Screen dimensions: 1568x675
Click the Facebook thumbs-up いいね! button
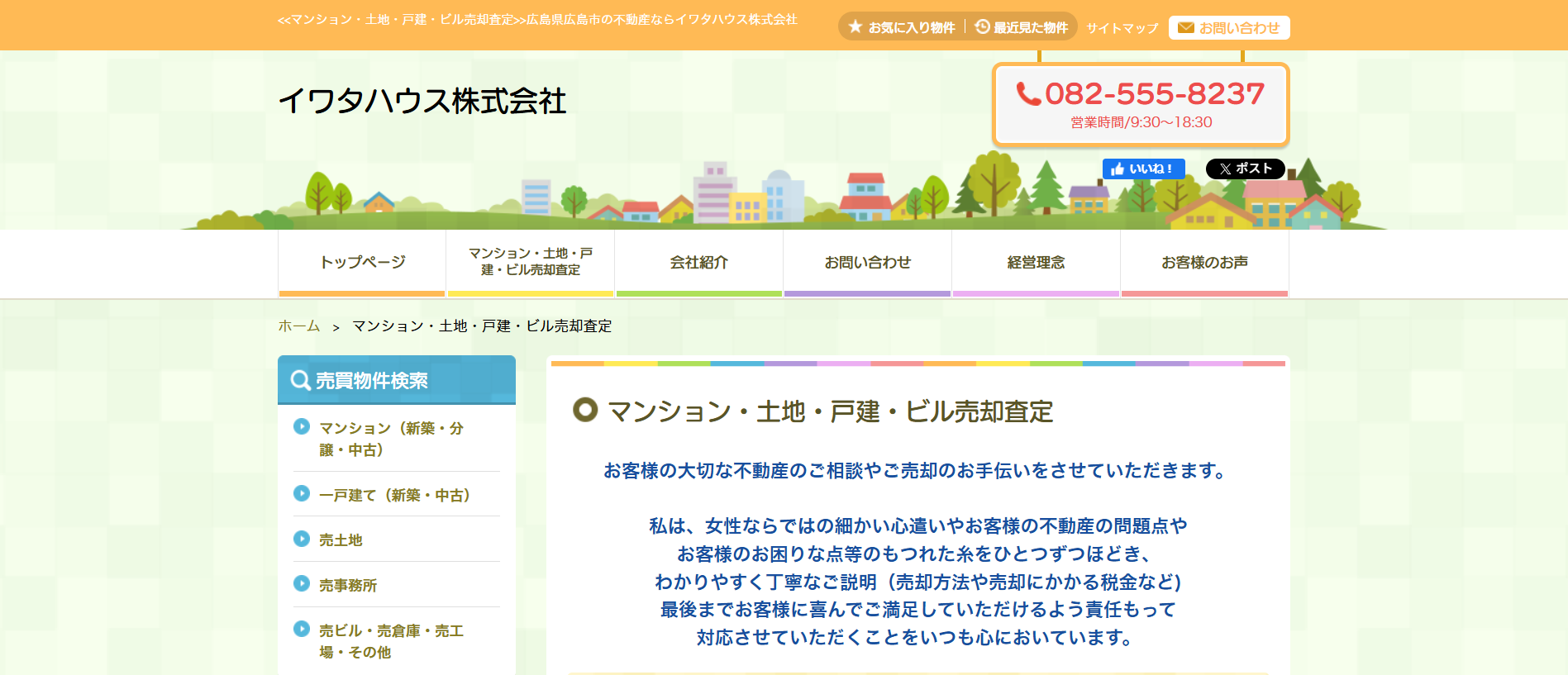point(1143,169)
